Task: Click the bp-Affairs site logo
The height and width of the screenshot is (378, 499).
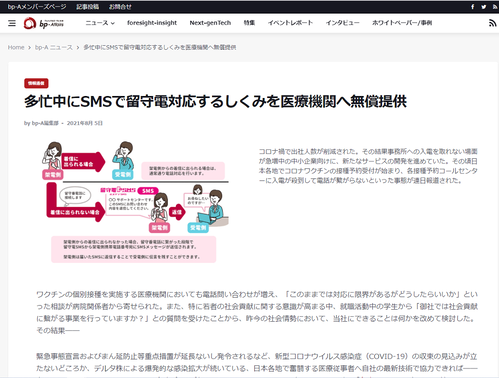Action: (43, 23)
